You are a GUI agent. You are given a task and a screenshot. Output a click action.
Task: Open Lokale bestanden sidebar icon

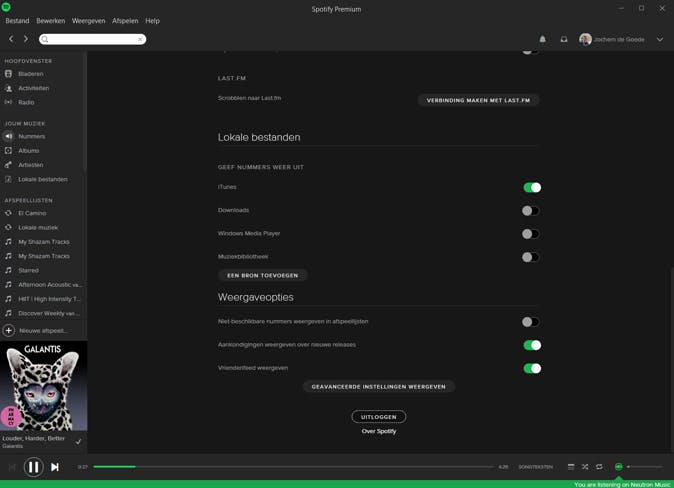(8, 179)
